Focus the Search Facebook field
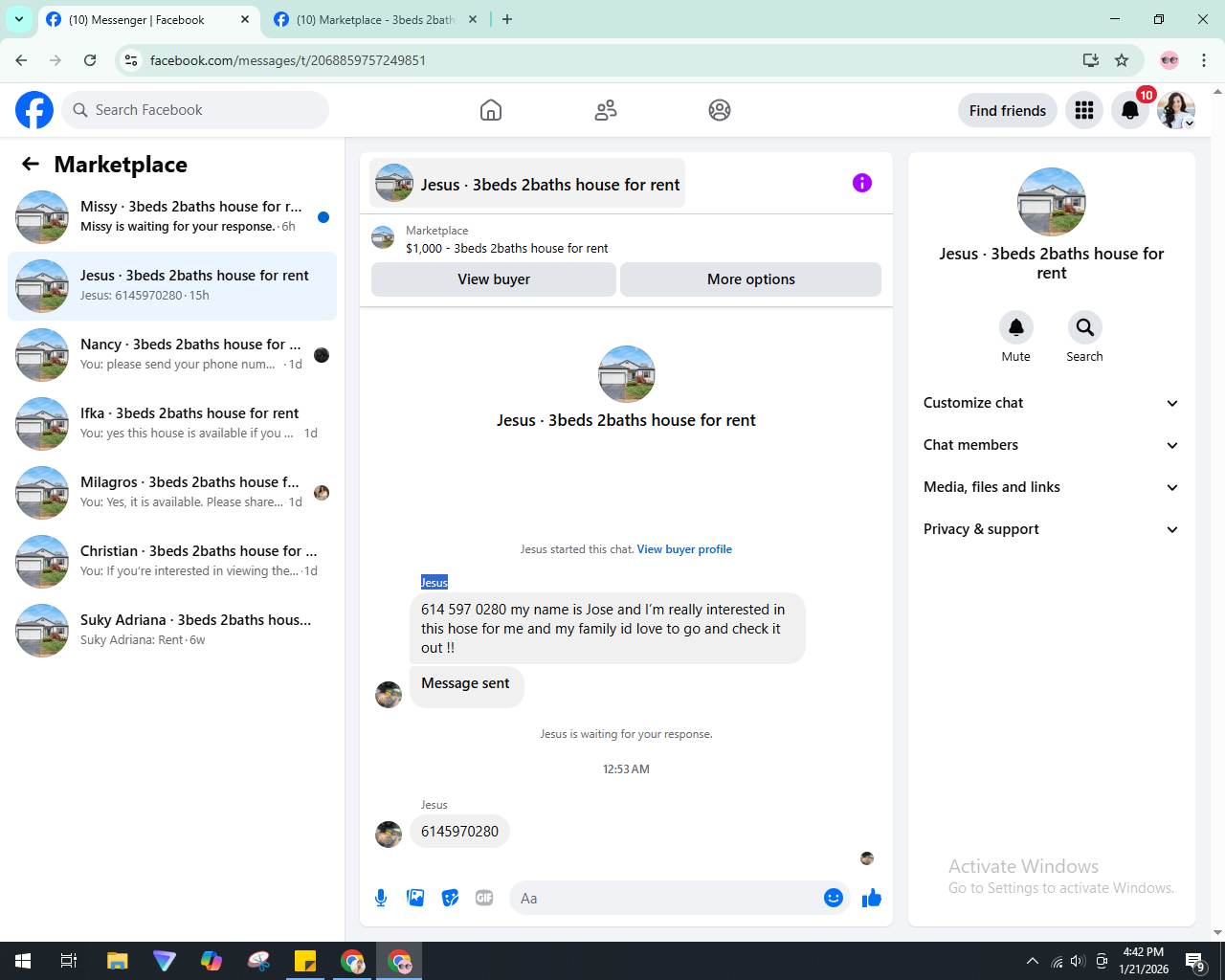Image resolution: width=1225 pixels, height=980 pixels. [x=195, y=110]
